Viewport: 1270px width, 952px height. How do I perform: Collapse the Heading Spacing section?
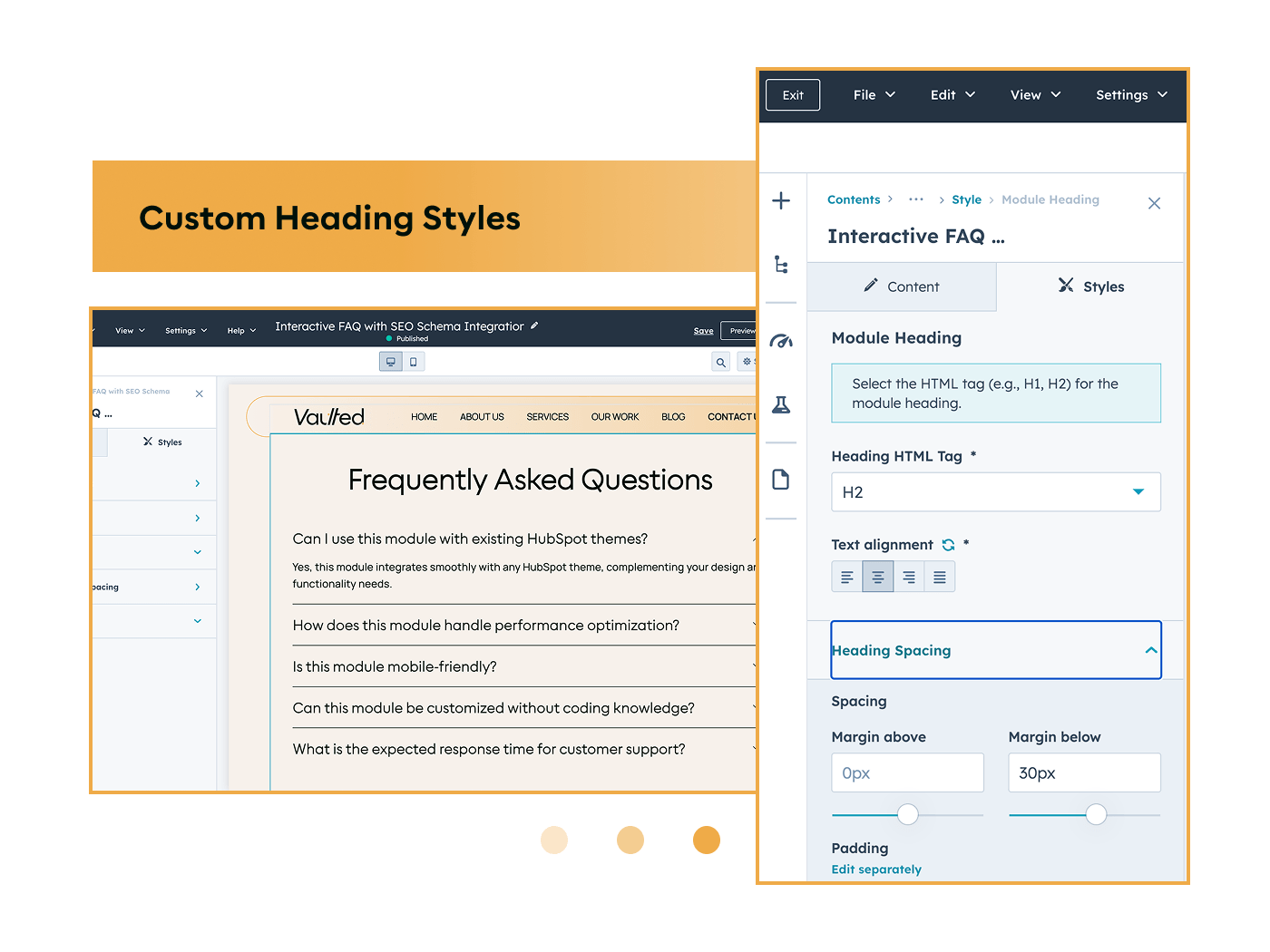[x=996, y=650]
